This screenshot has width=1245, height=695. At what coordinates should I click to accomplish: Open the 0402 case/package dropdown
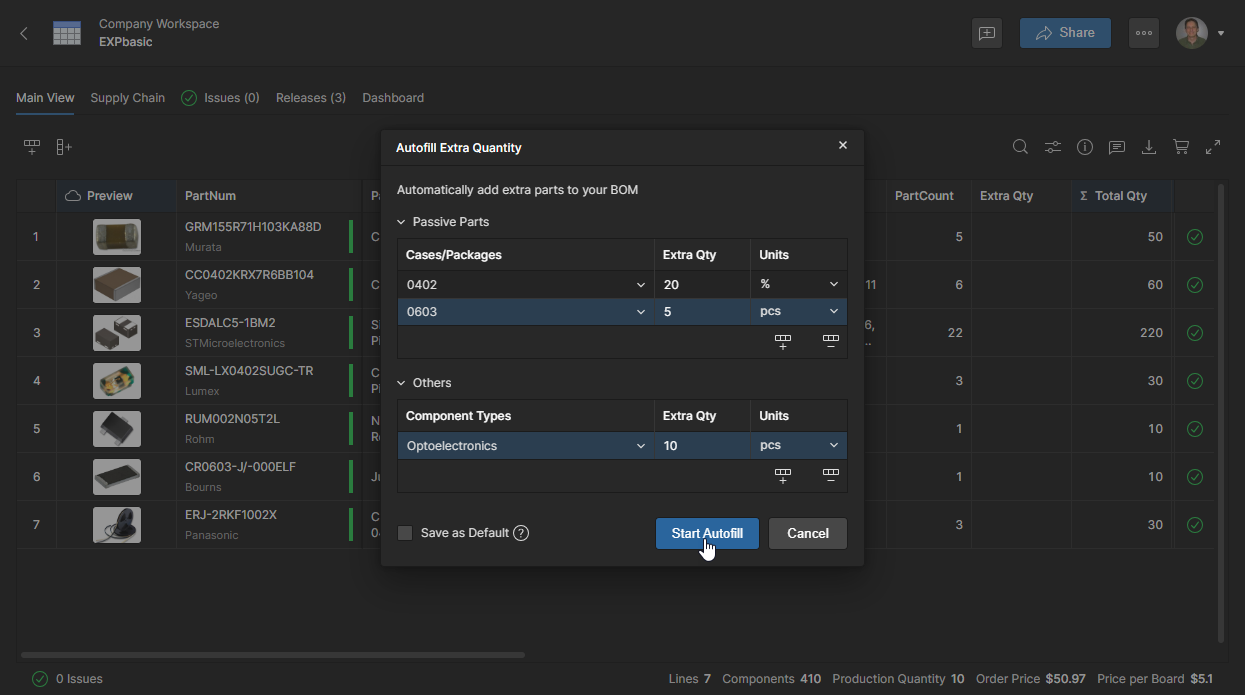pos(640,285)
